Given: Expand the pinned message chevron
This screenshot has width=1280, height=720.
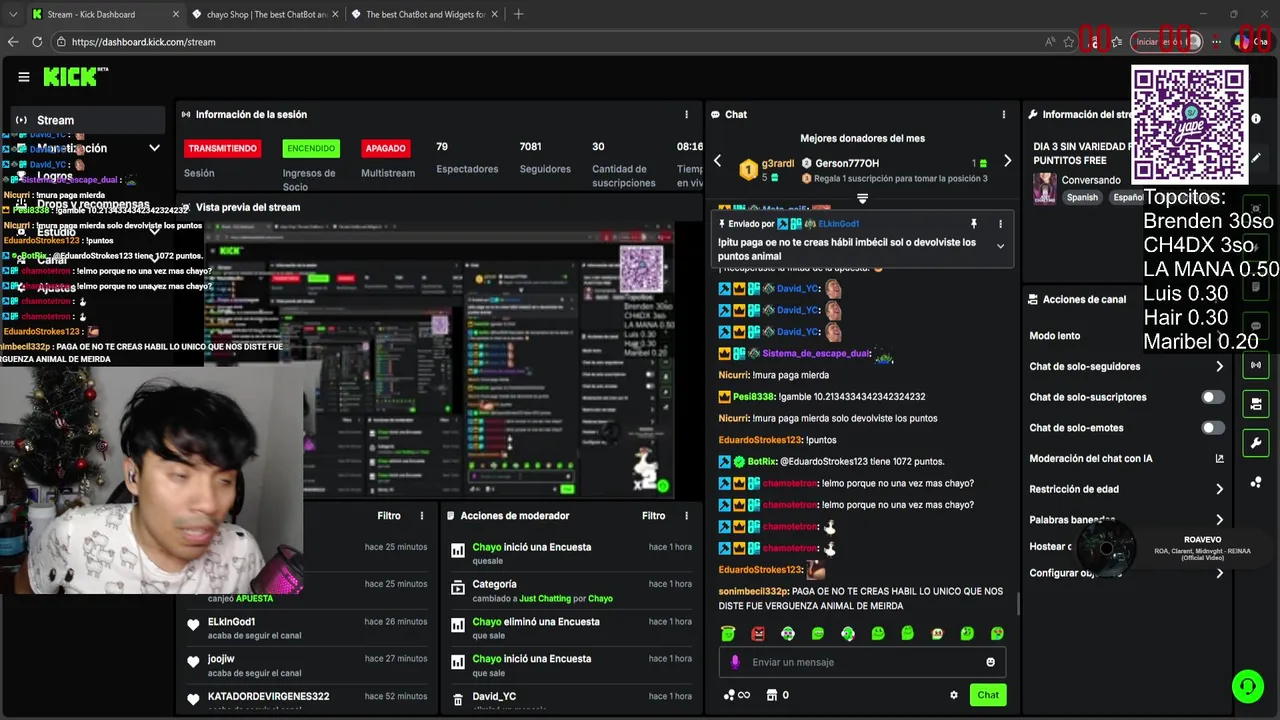Looking at the screenshot, I should coord(1001,246).
